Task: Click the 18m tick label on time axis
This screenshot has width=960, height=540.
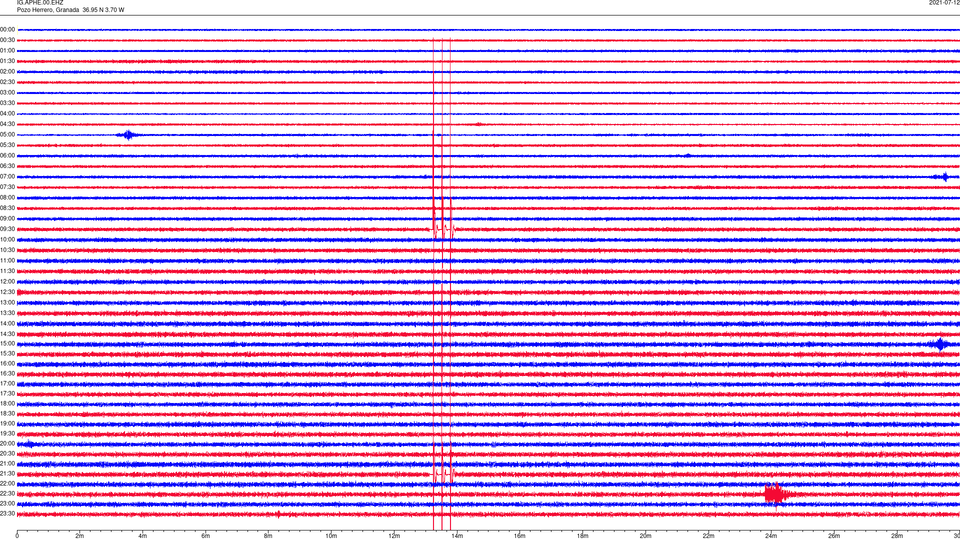Action: pos(582,536)
